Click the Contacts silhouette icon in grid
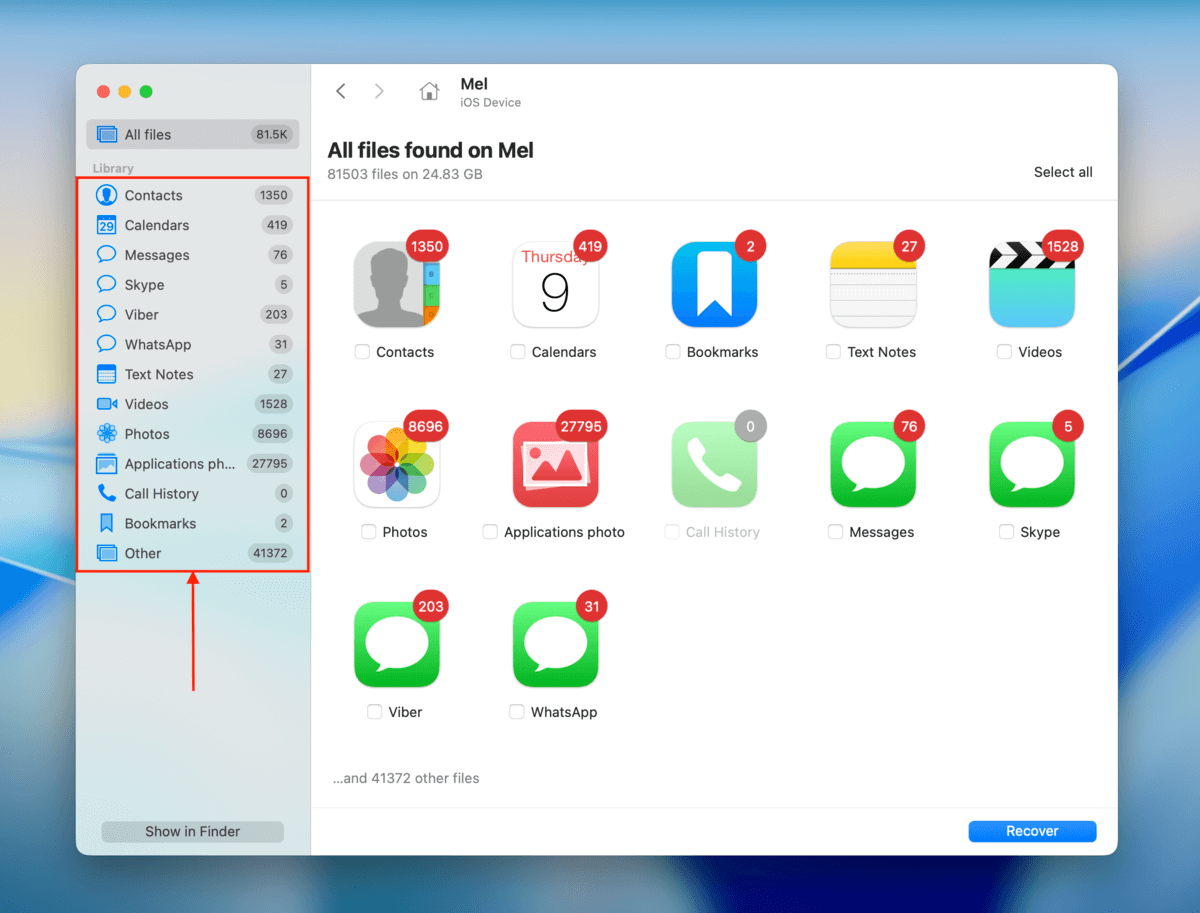 397,285
